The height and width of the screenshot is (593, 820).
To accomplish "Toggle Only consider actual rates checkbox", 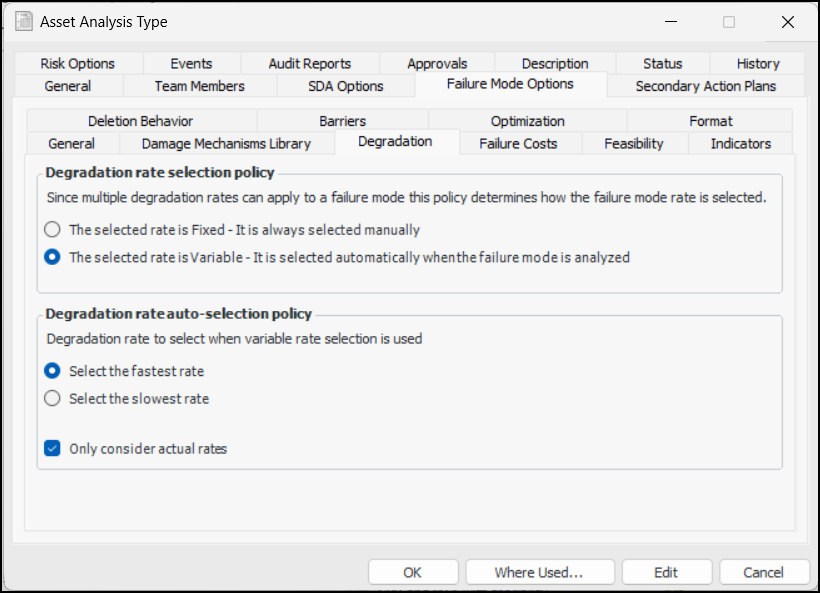I will [53, 448].
